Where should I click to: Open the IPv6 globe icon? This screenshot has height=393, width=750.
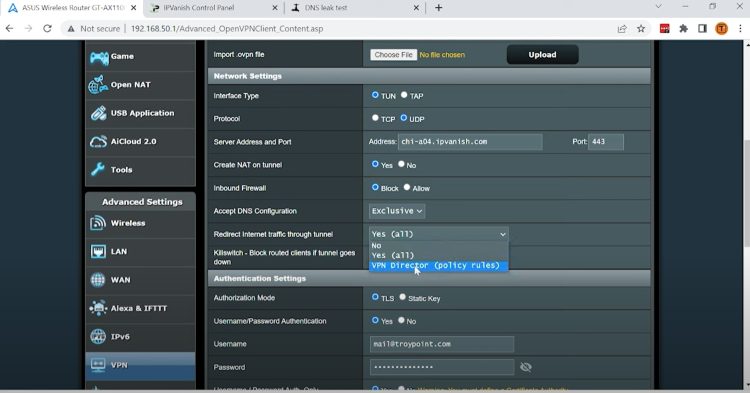coord(98,336)
